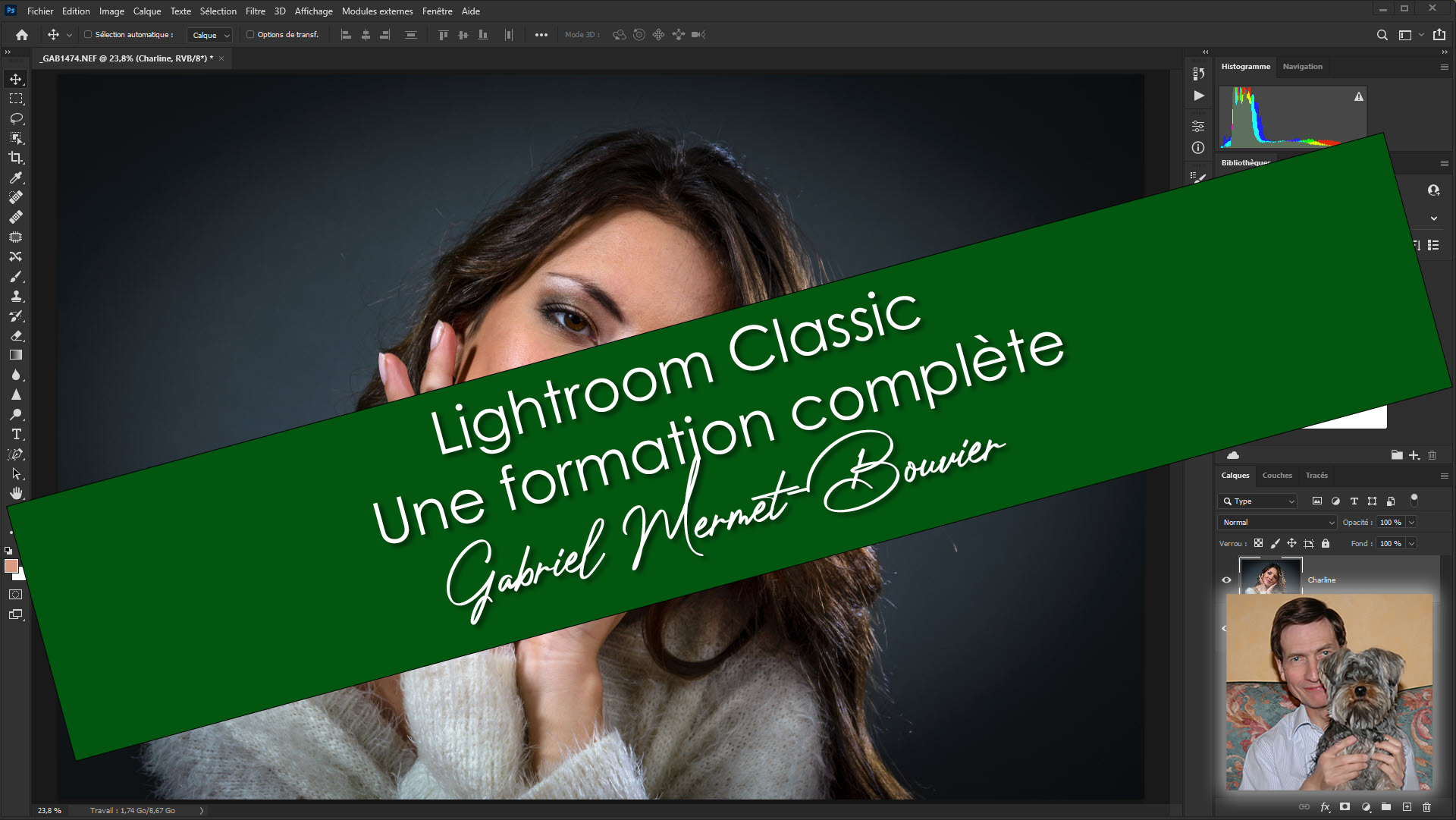The height and width of the screenshot is (820, 1456).
Task: Click the Charline layer thumbnail
Action: click(1270, 577)
